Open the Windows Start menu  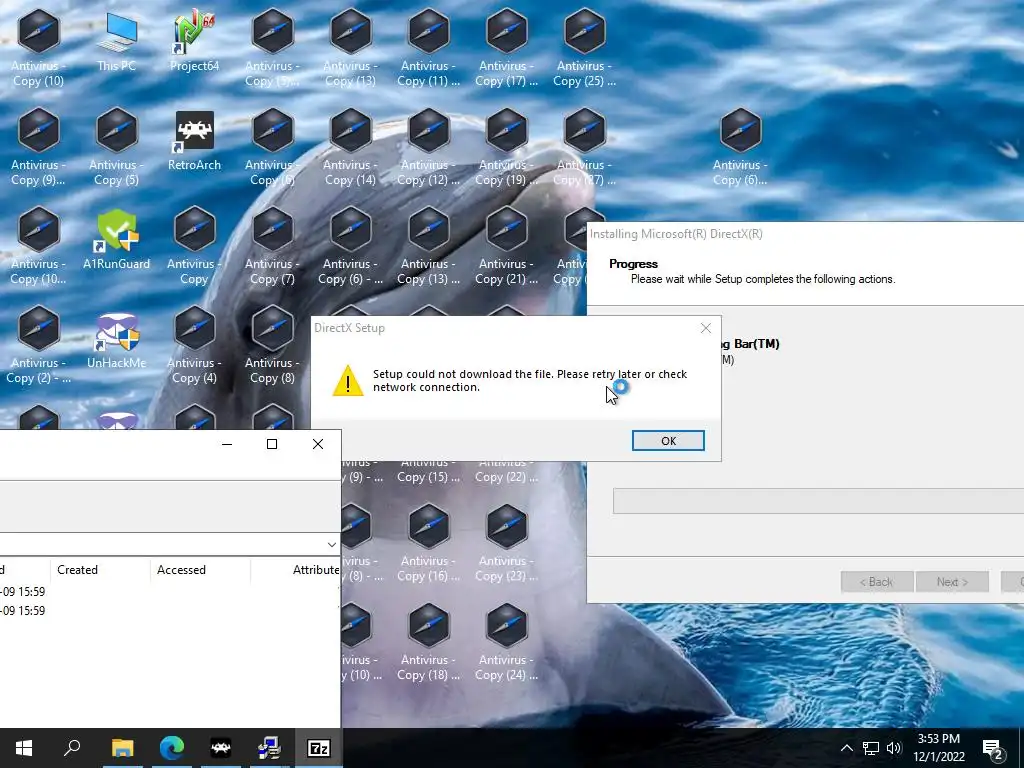click(x=24, y=748)
